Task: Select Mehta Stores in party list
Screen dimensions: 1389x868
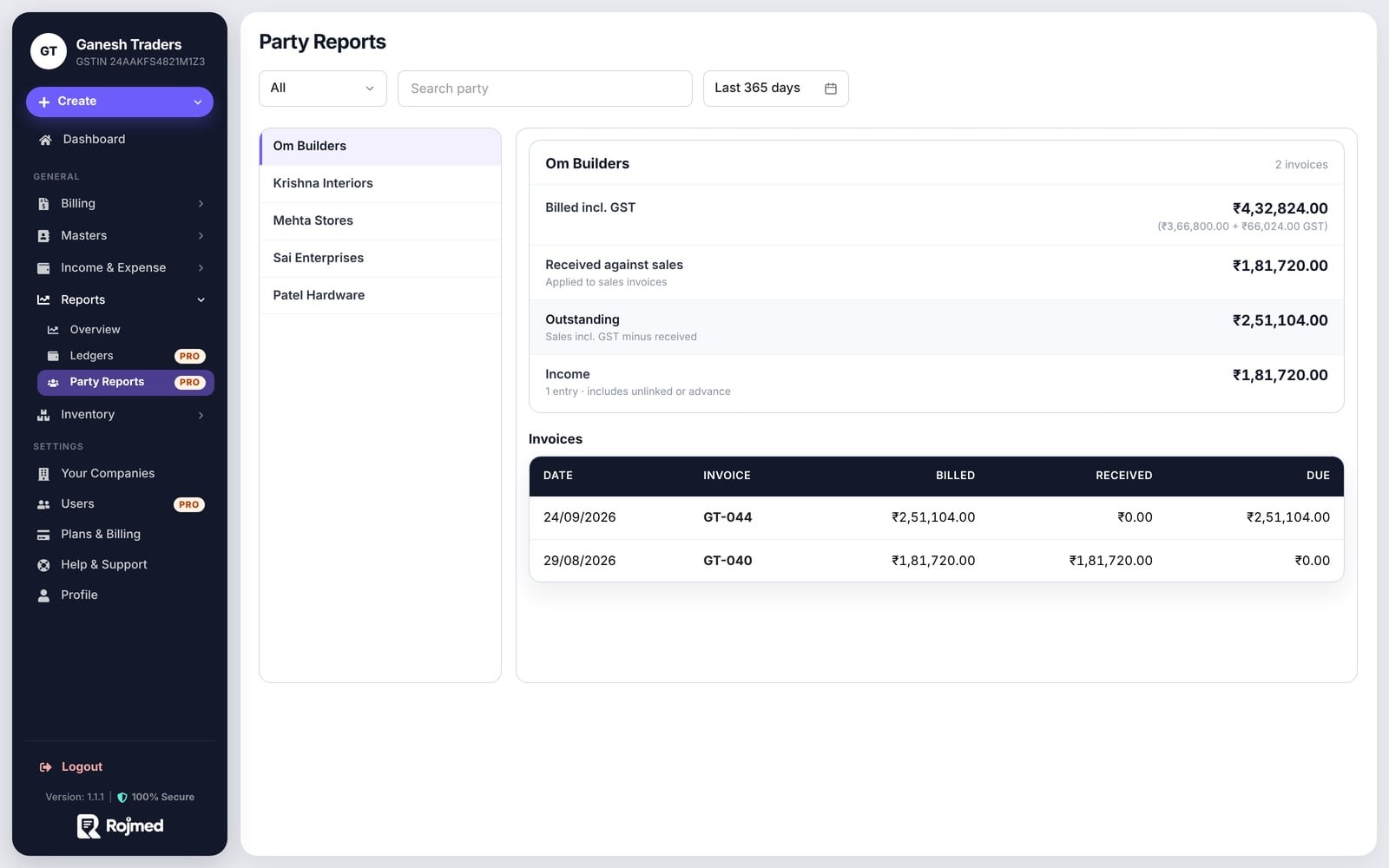Action: [x=380, y=221]
